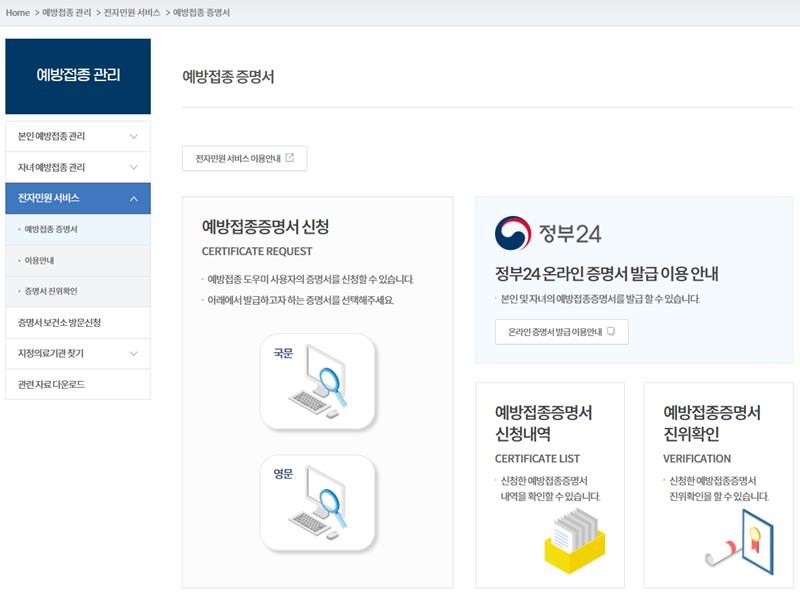
Task: Click text 아래에서 발급하고자 하는 증명서를 선택해주세요
Action: 301,300
